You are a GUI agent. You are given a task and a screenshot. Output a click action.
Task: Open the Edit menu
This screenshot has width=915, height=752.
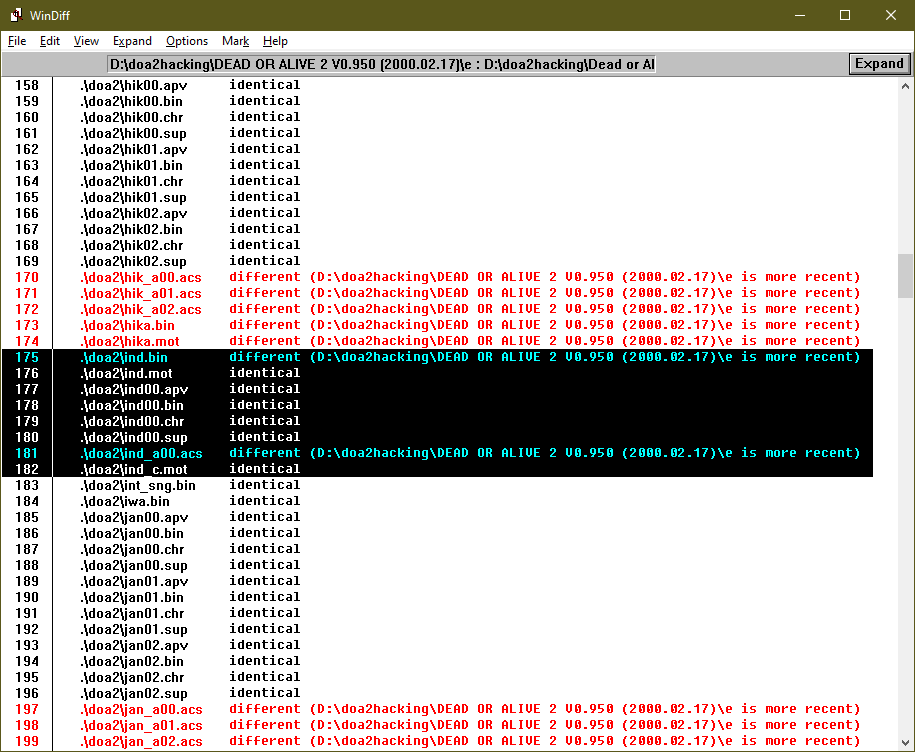(x=50, y=41)
